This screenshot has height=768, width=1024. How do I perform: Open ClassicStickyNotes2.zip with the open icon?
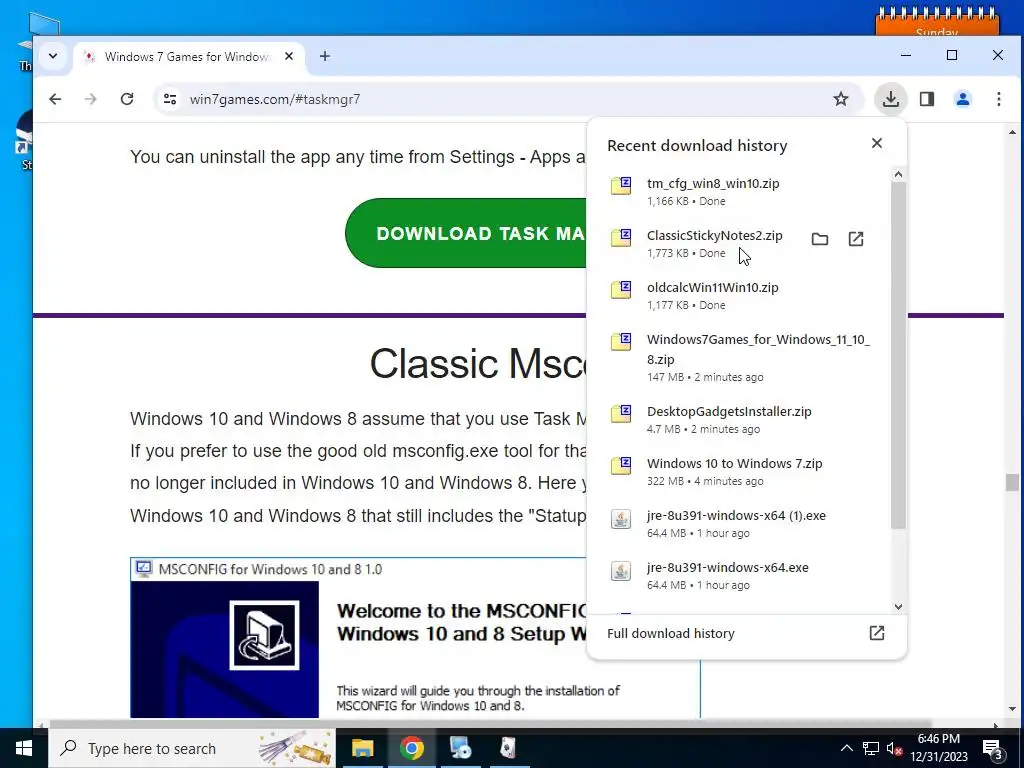[856, 239]
